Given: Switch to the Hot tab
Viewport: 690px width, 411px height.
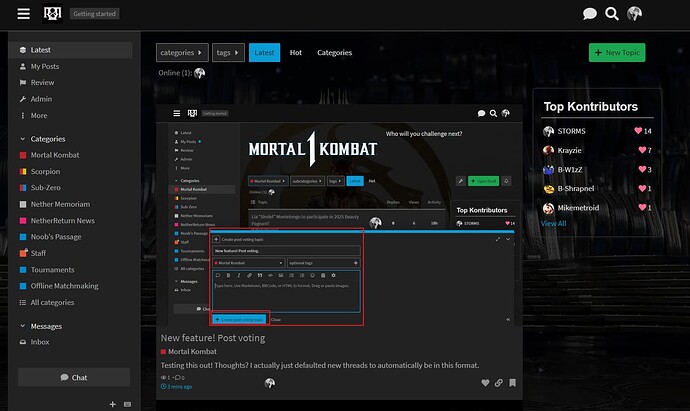Looking at the screenshot, I should tap(296, 52).
